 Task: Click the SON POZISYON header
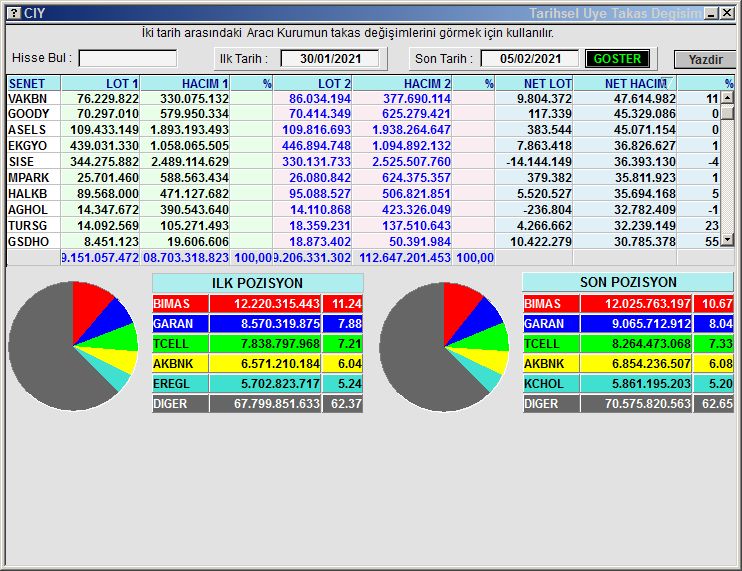pyautogui.click(x=628, y=282)
